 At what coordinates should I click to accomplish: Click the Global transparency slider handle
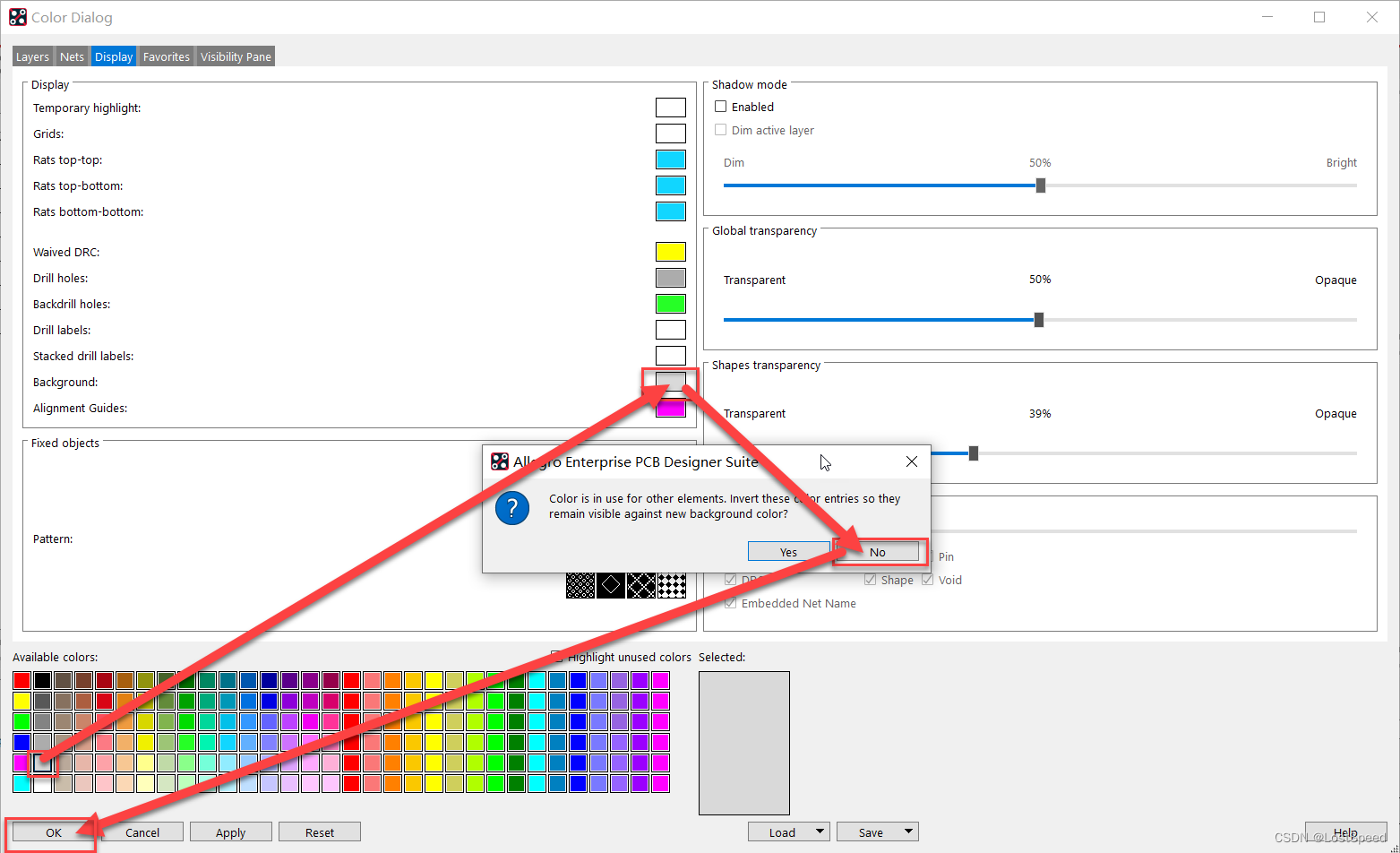[x=1039, y=320]
